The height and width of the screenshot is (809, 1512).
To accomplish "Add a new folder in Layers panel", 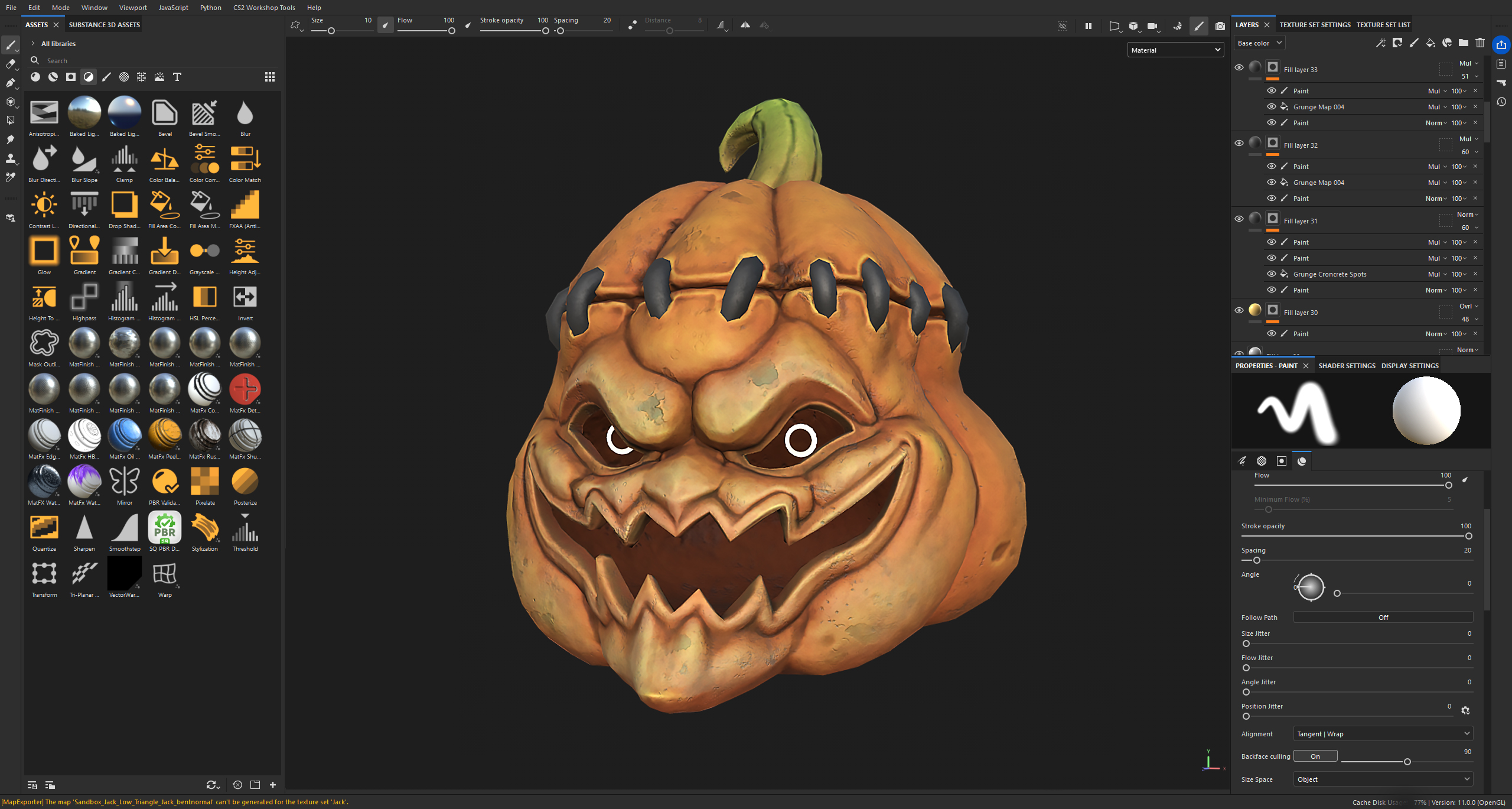I will tap(1463, 43).
